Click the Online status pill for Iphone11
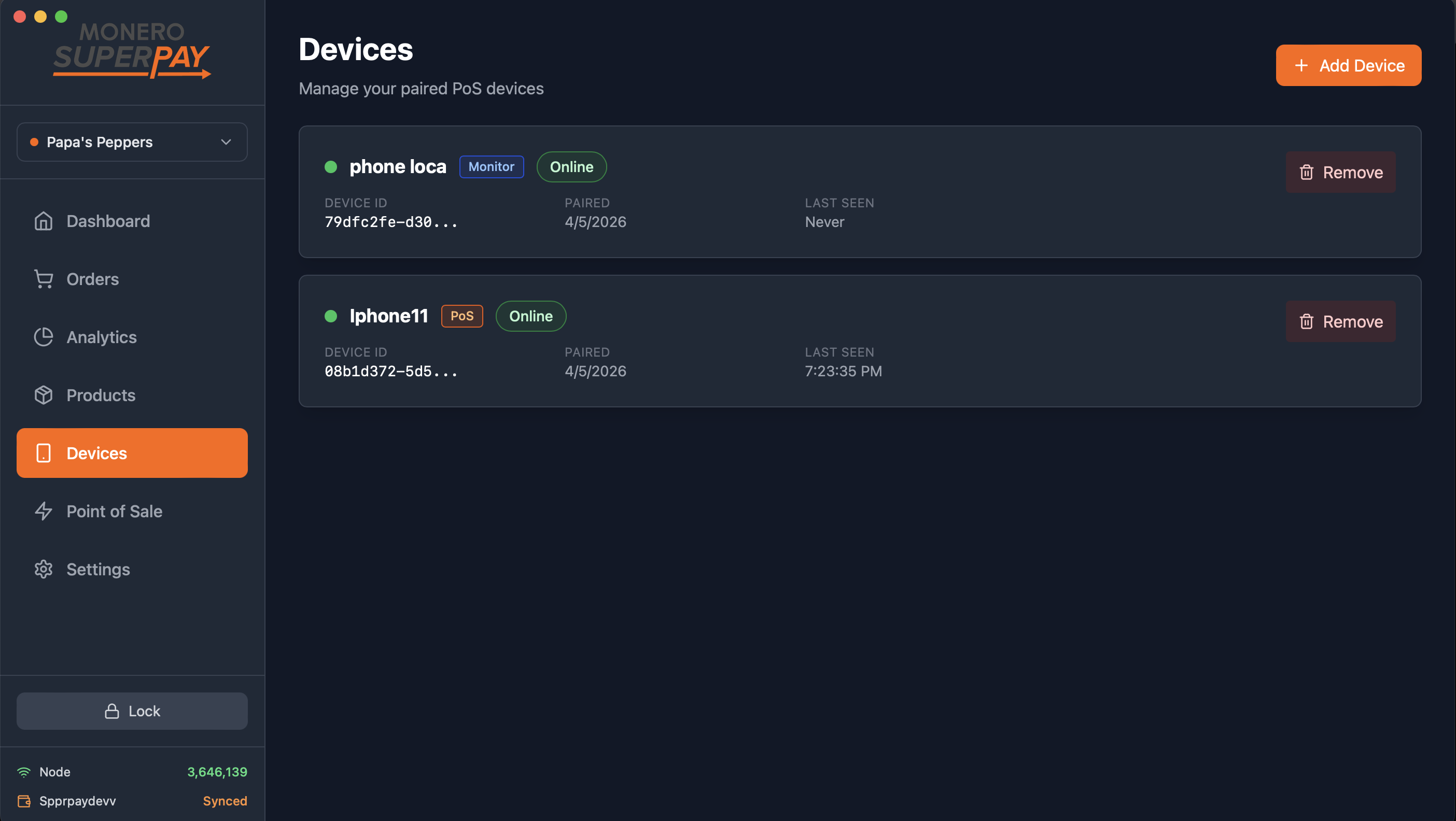Screen dimensions: 1456x821 [x=531, y=316]
